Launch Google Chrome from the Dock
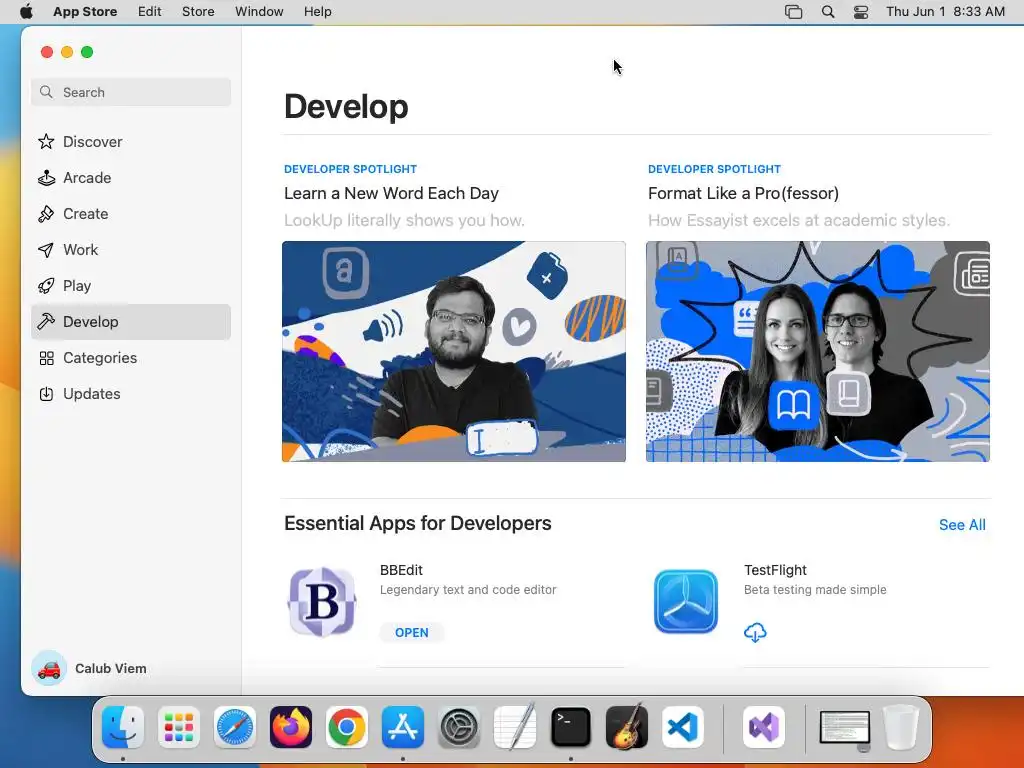Image resolution: width=1024 pixels, height=768 pixels. click(x=347, y=727)
